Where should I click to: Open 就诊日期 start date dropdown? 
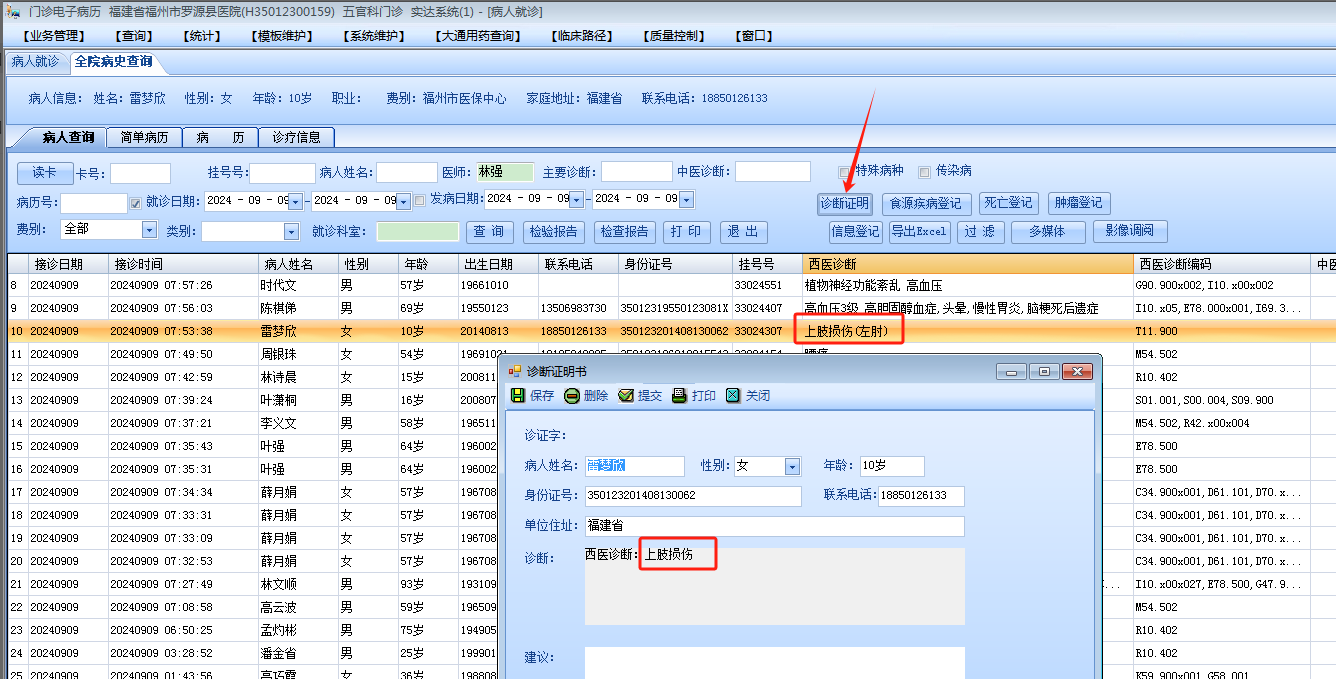point(295,200)
